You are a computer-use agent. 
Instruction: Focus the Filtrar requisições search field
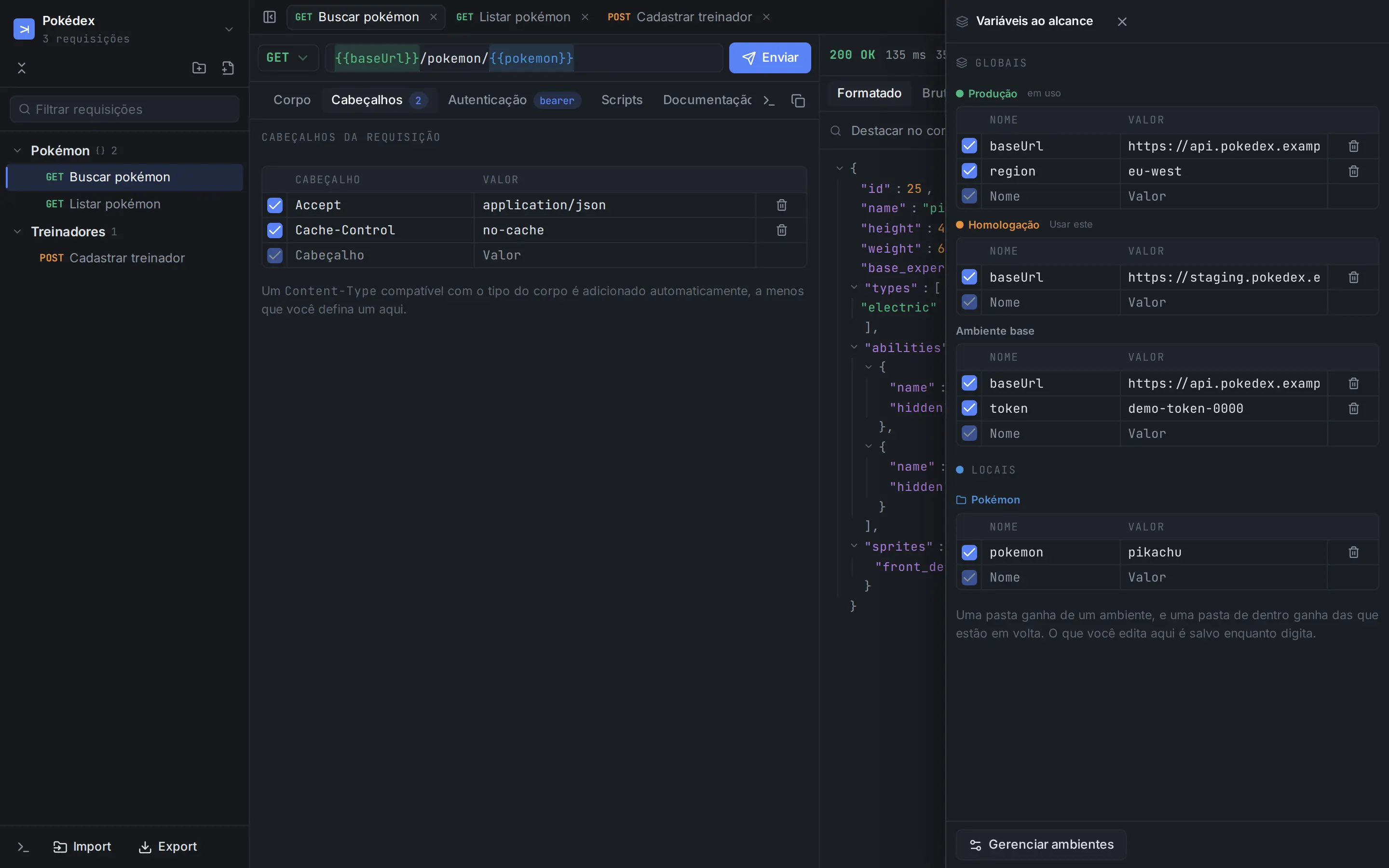(x=124, y=109)
